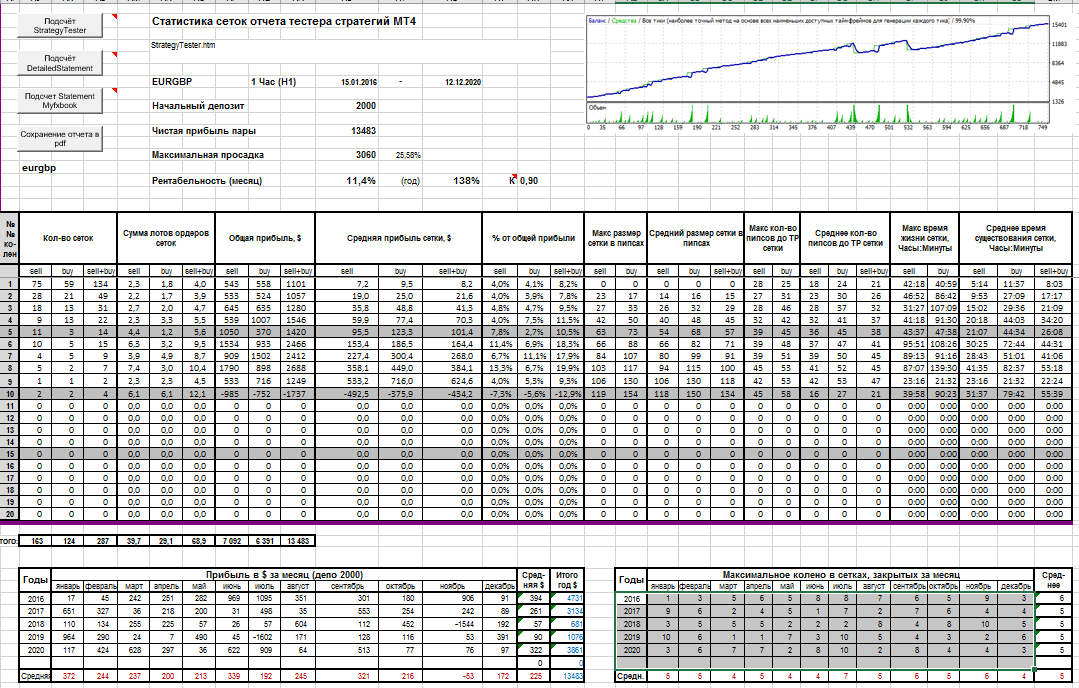
Task: Select the Макс размер сетки в пипсах header
Action: click(x=616, y=238)
